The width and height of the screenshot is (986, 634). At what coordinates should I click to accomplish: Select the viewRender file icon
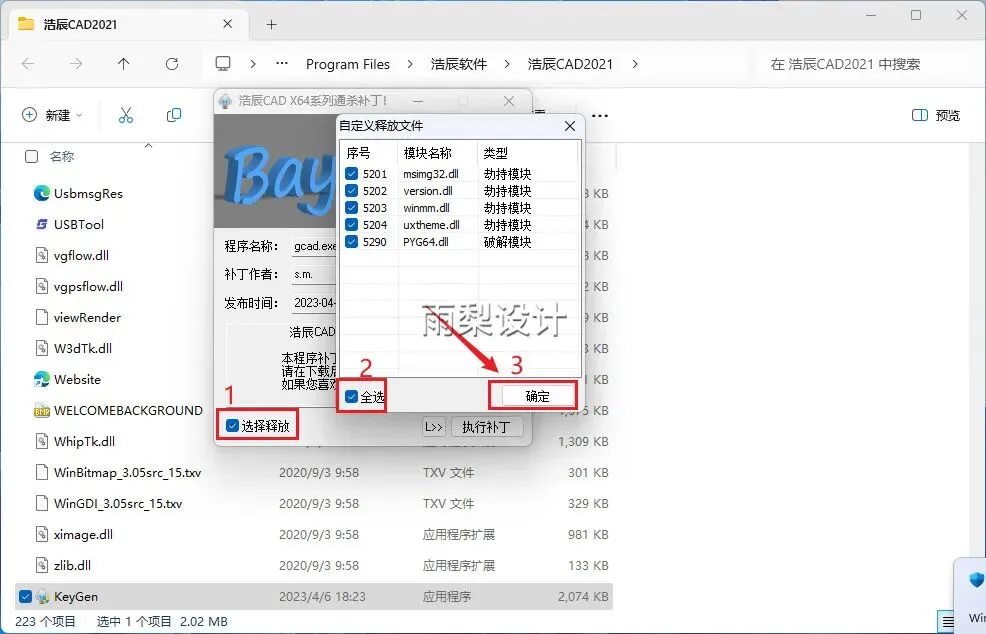42,317
